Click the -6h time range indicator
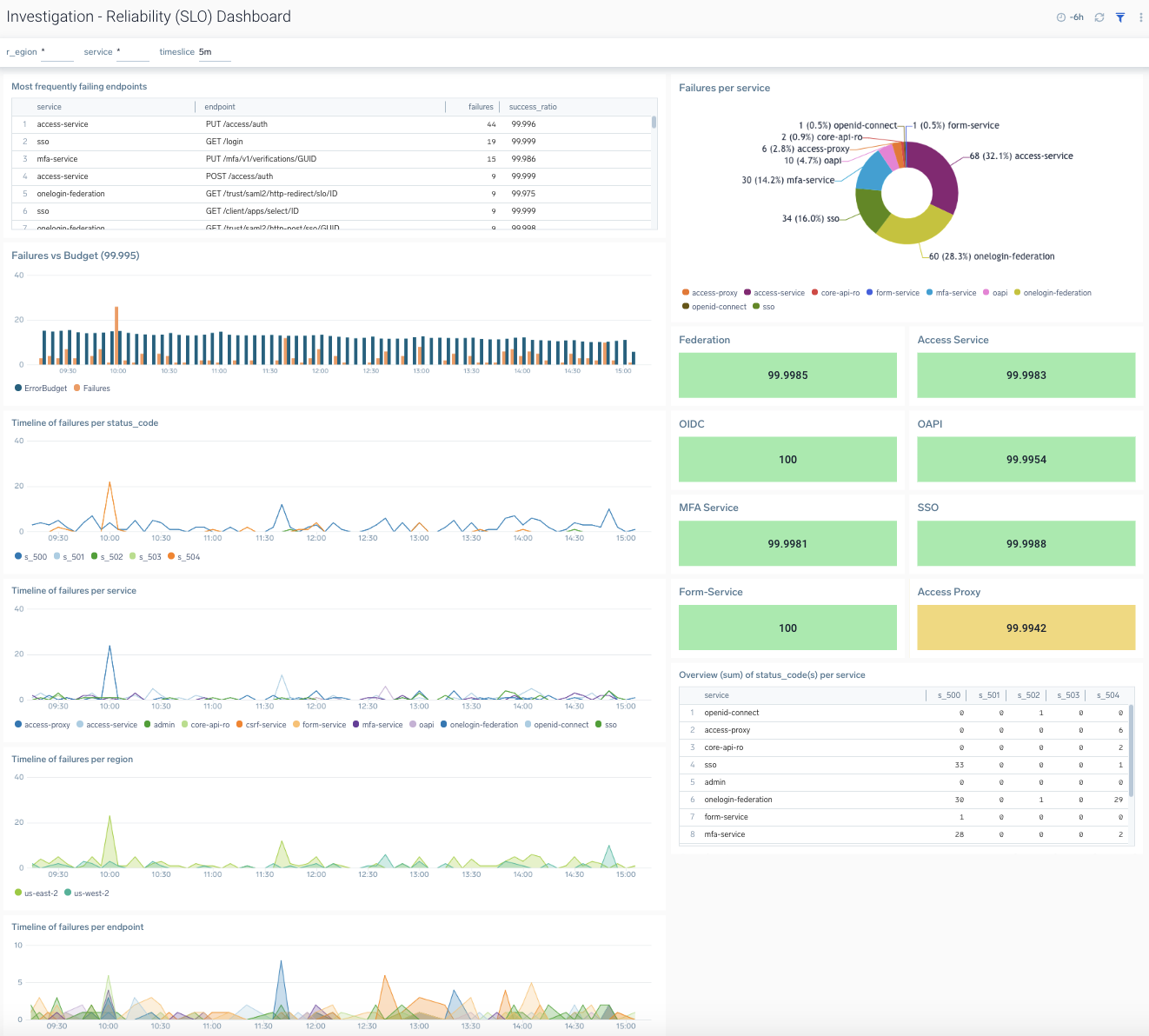This screenshot has height=1036, width=1149. pos(1076,17)
